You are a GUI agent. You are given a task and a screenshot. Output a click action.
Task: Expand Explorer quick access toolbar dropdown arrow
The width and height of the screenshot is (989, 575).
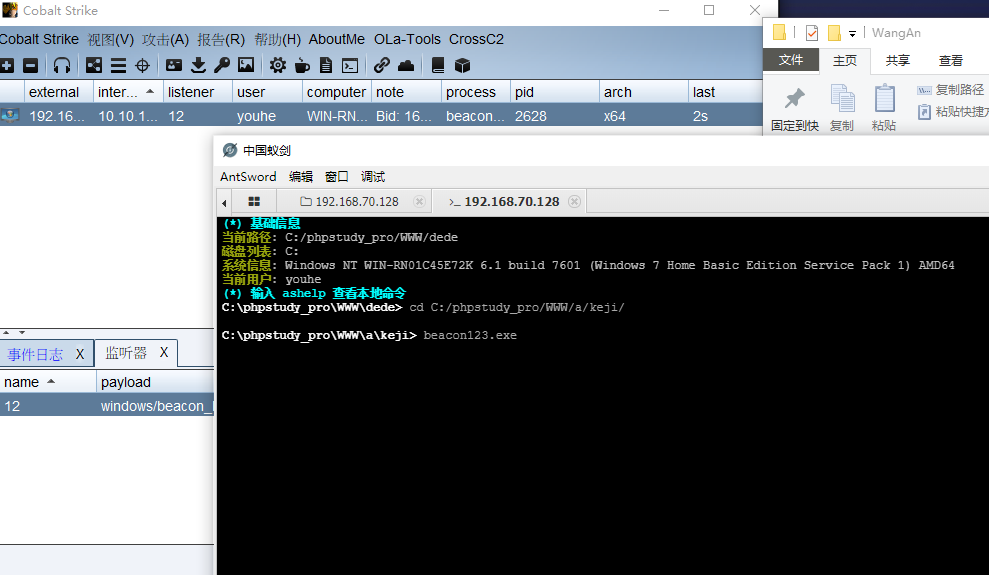point(852,34)
